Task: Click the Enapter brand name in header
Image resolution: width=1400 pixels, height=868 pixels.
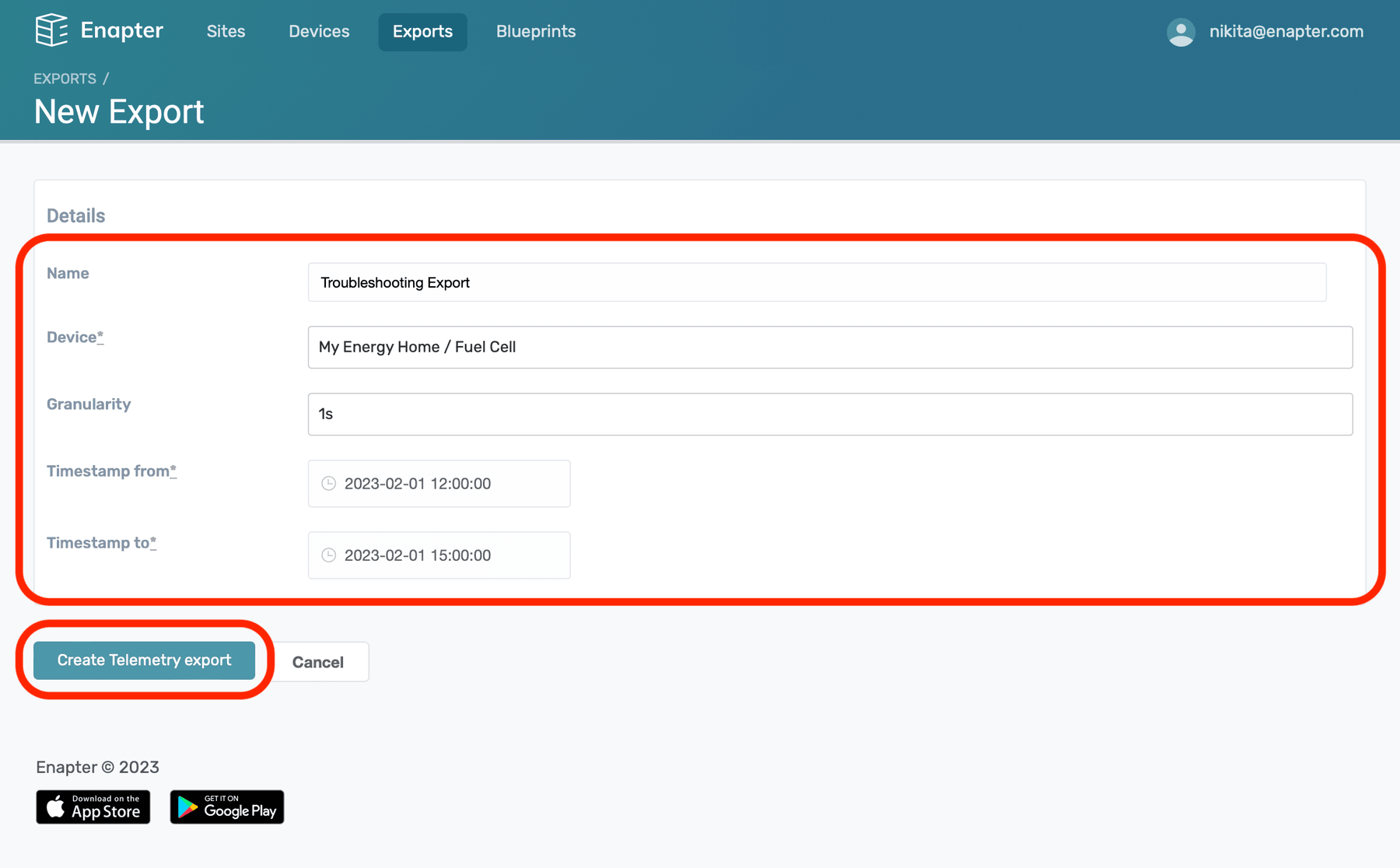Action: [x=121, y=31]
